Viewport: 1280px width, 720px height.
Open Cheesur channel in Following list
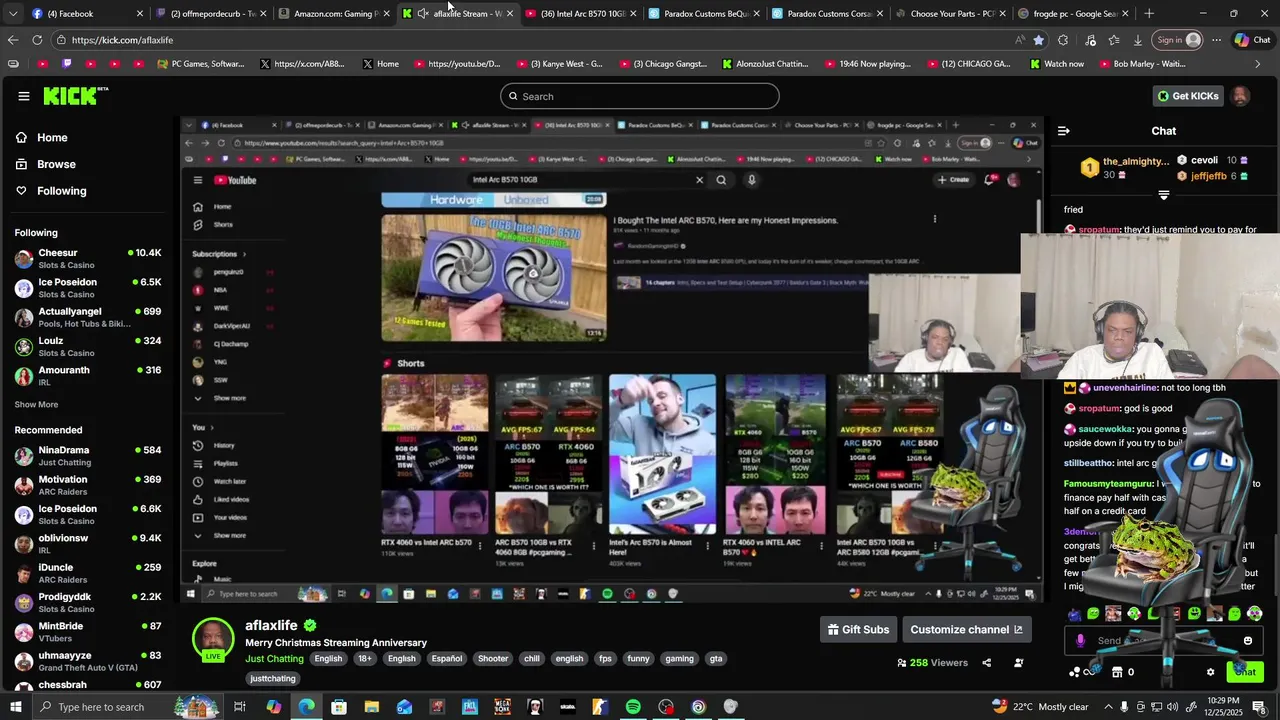88,259
